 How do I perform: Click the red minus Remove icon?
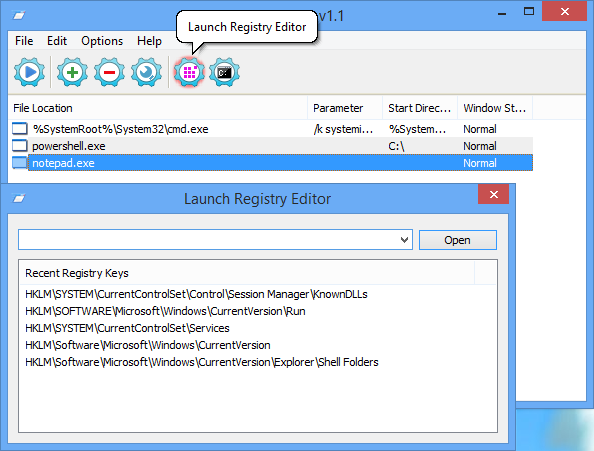tap(109, 72)
